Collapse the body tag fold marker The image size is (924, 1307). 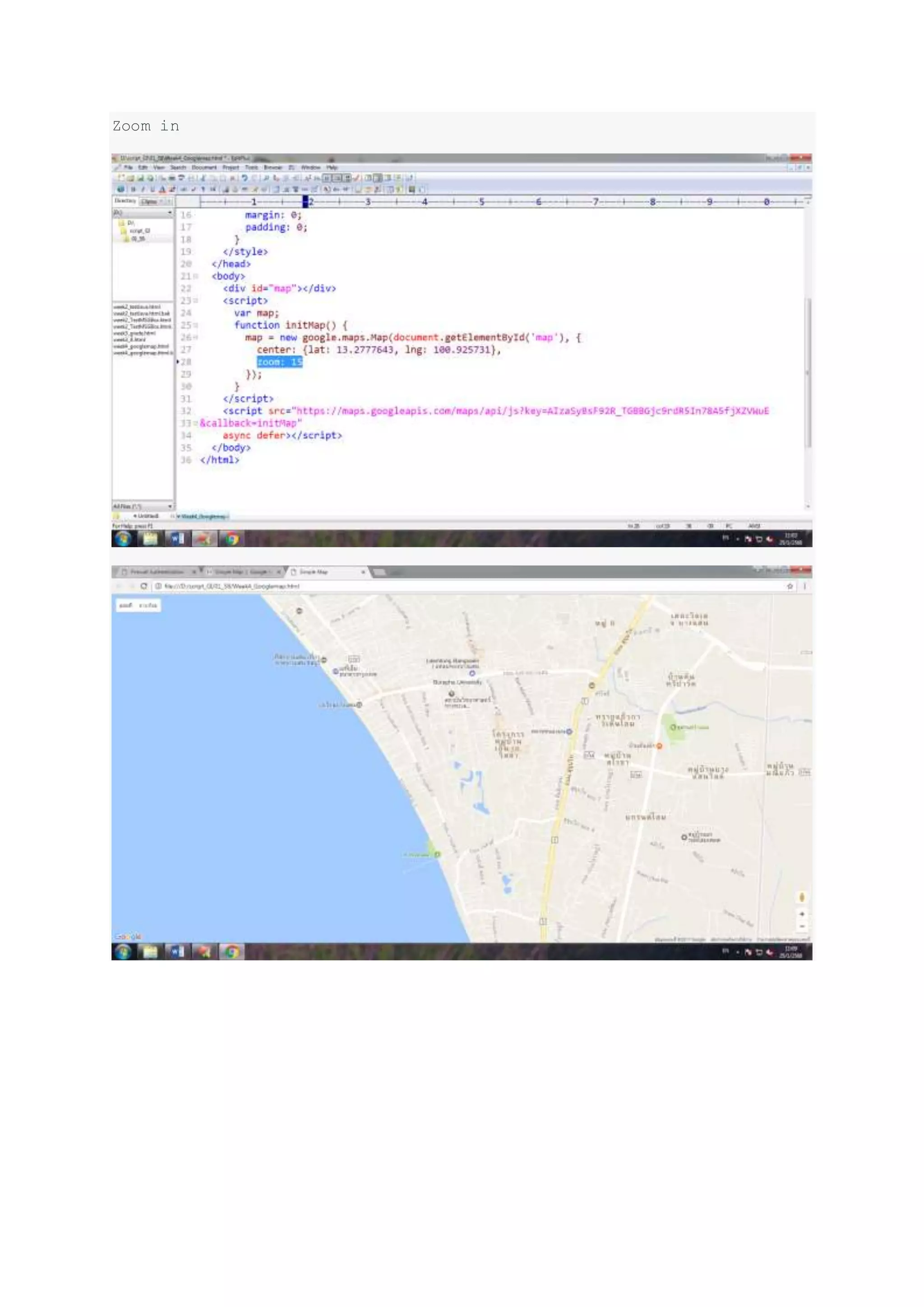[196, 276]
